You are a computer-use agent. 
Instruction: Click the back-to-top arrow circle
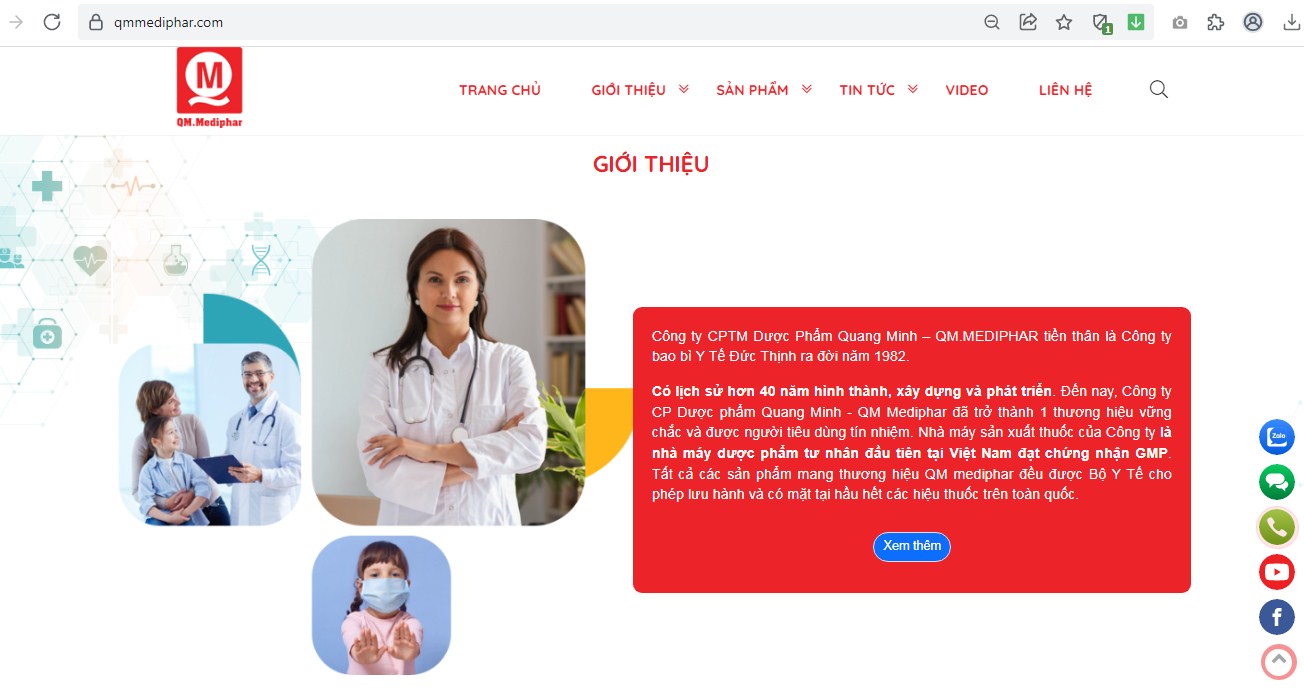tap(1278, 662)
